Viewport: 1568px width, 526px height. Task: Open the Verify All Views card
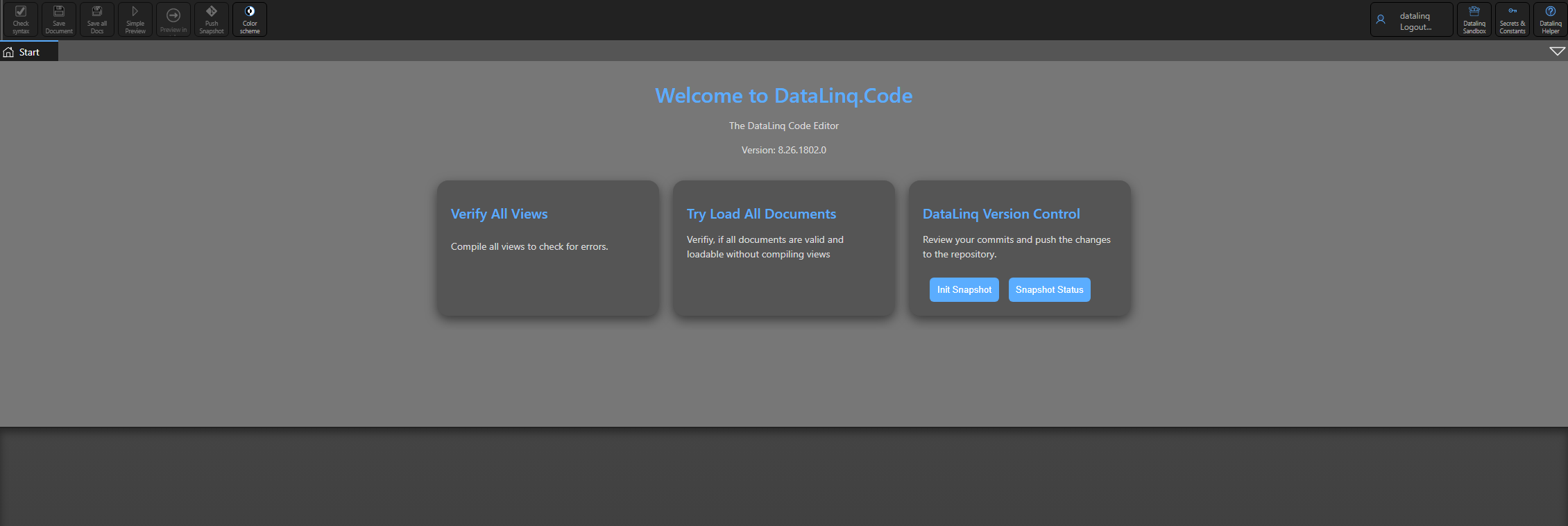click(548, 248)
